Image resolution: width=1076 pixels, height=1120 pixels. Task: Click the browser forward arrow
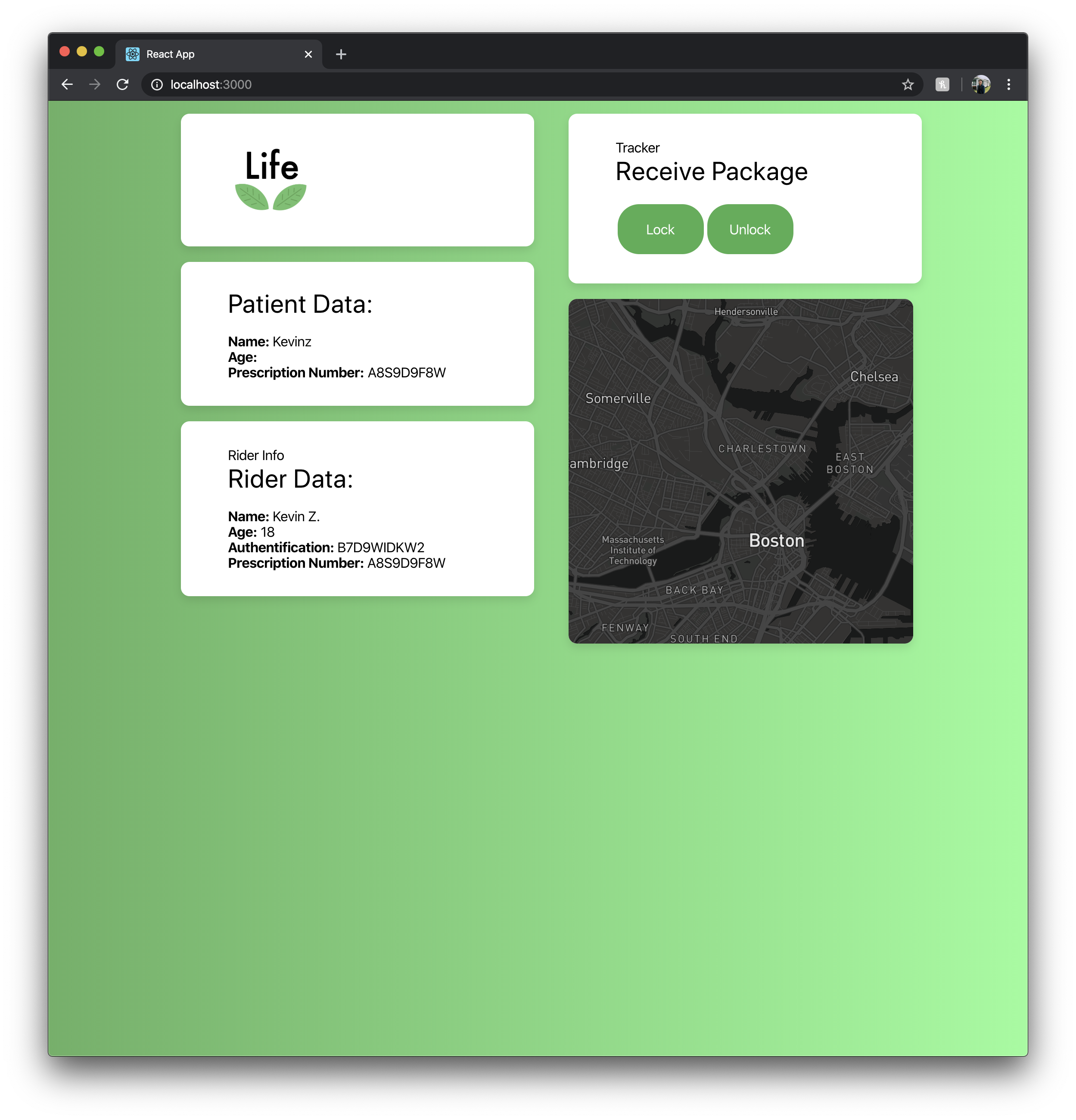pos(95,84)
